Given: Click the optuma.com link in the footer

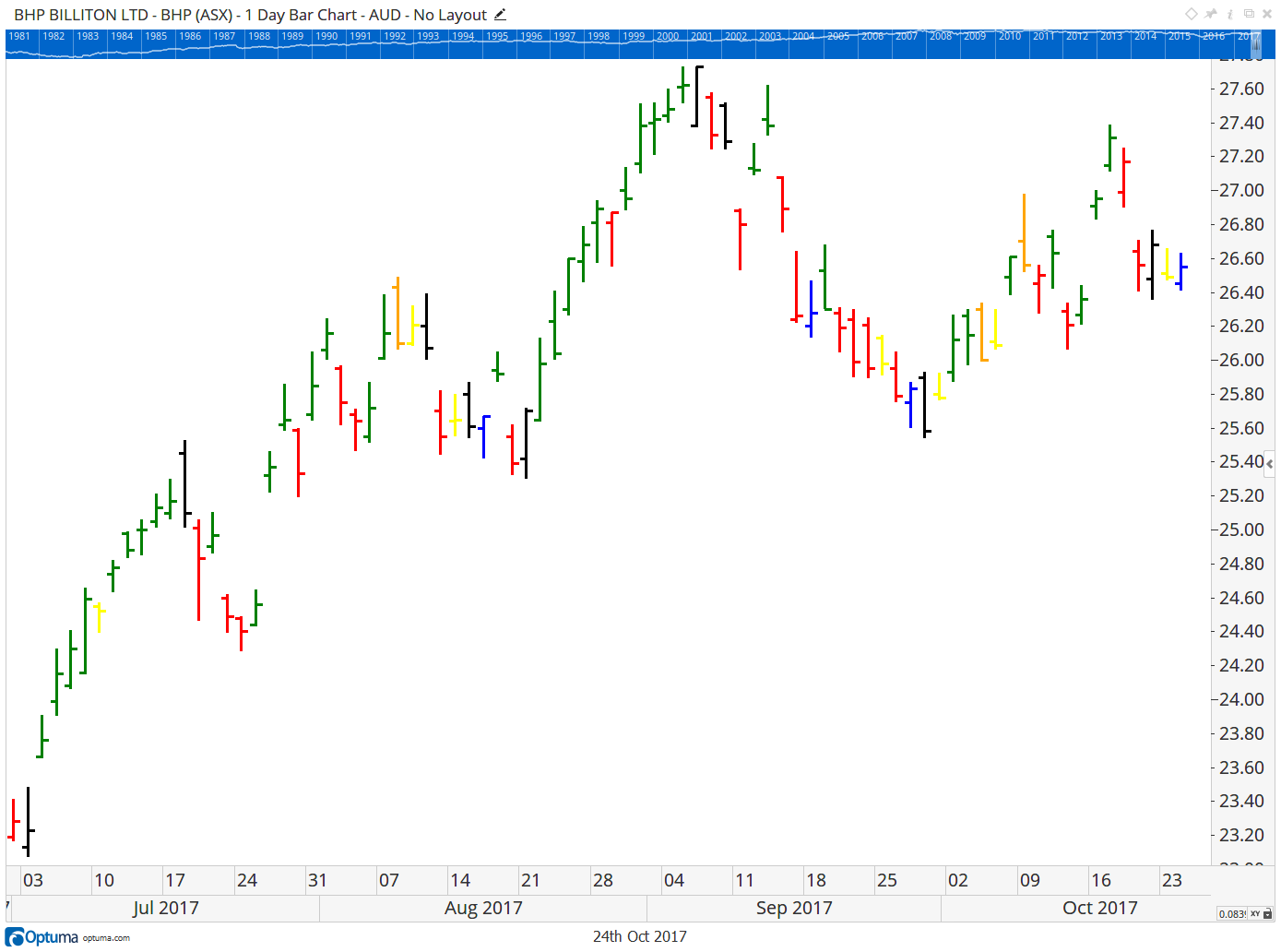Looking at the screenshot, I should point(104,939).
